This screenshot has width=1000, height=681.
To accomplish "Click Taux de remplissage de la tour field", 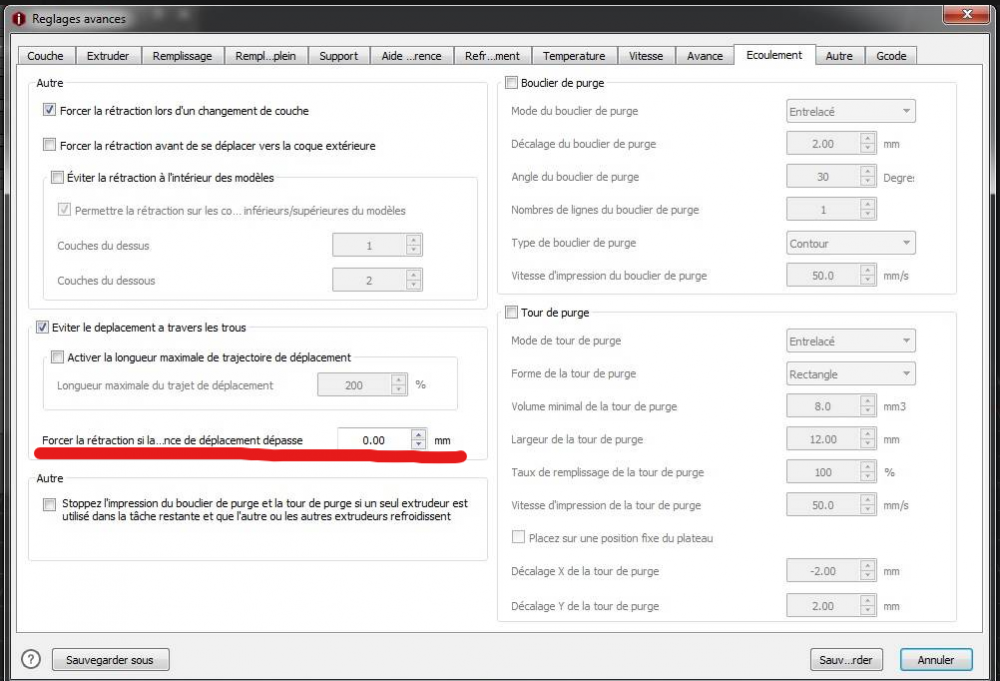I will pos(823,472).
